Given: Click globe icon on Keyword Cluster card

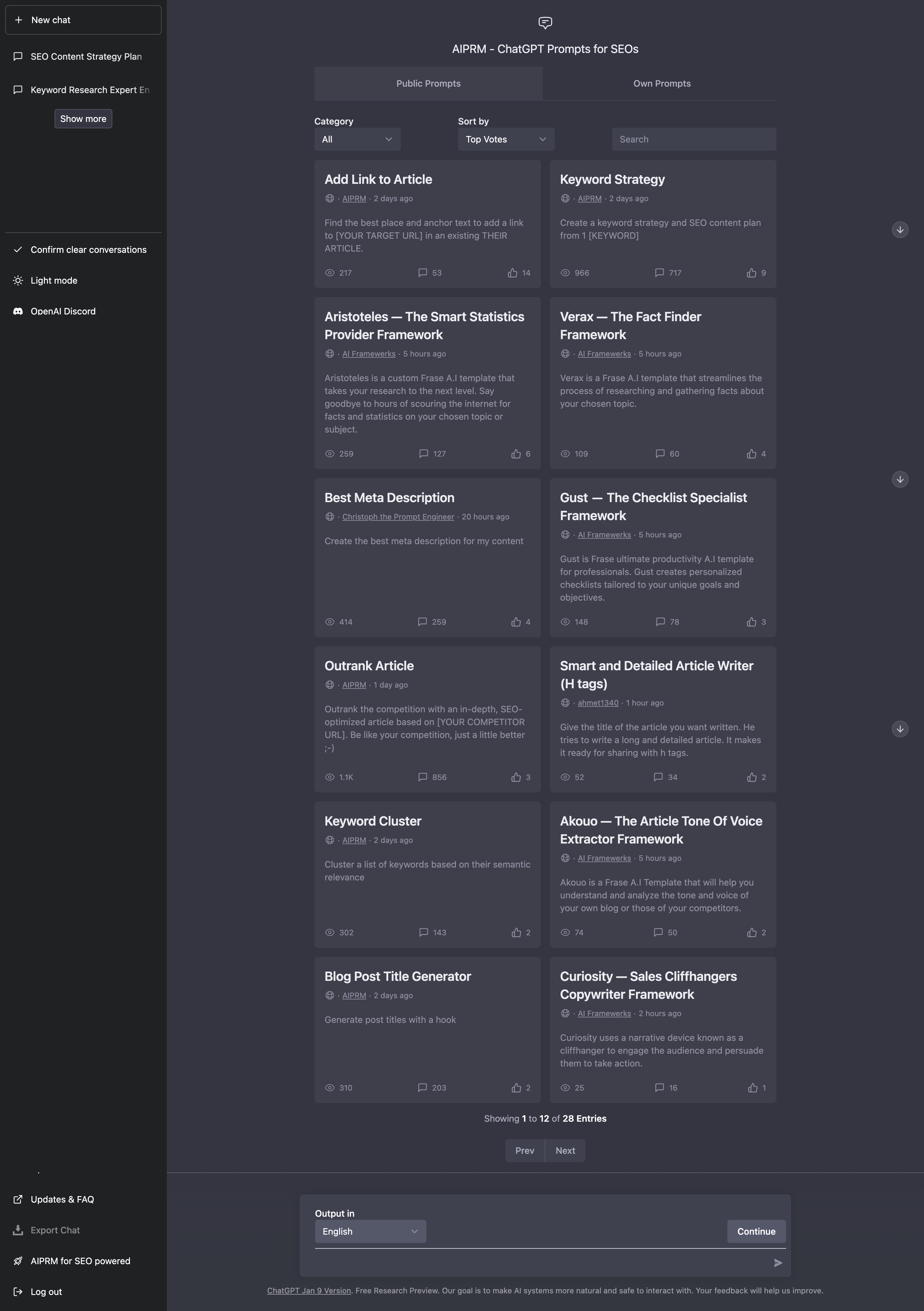Looking at the screenshot, I should pyautogui.click(x=329, y=840).
